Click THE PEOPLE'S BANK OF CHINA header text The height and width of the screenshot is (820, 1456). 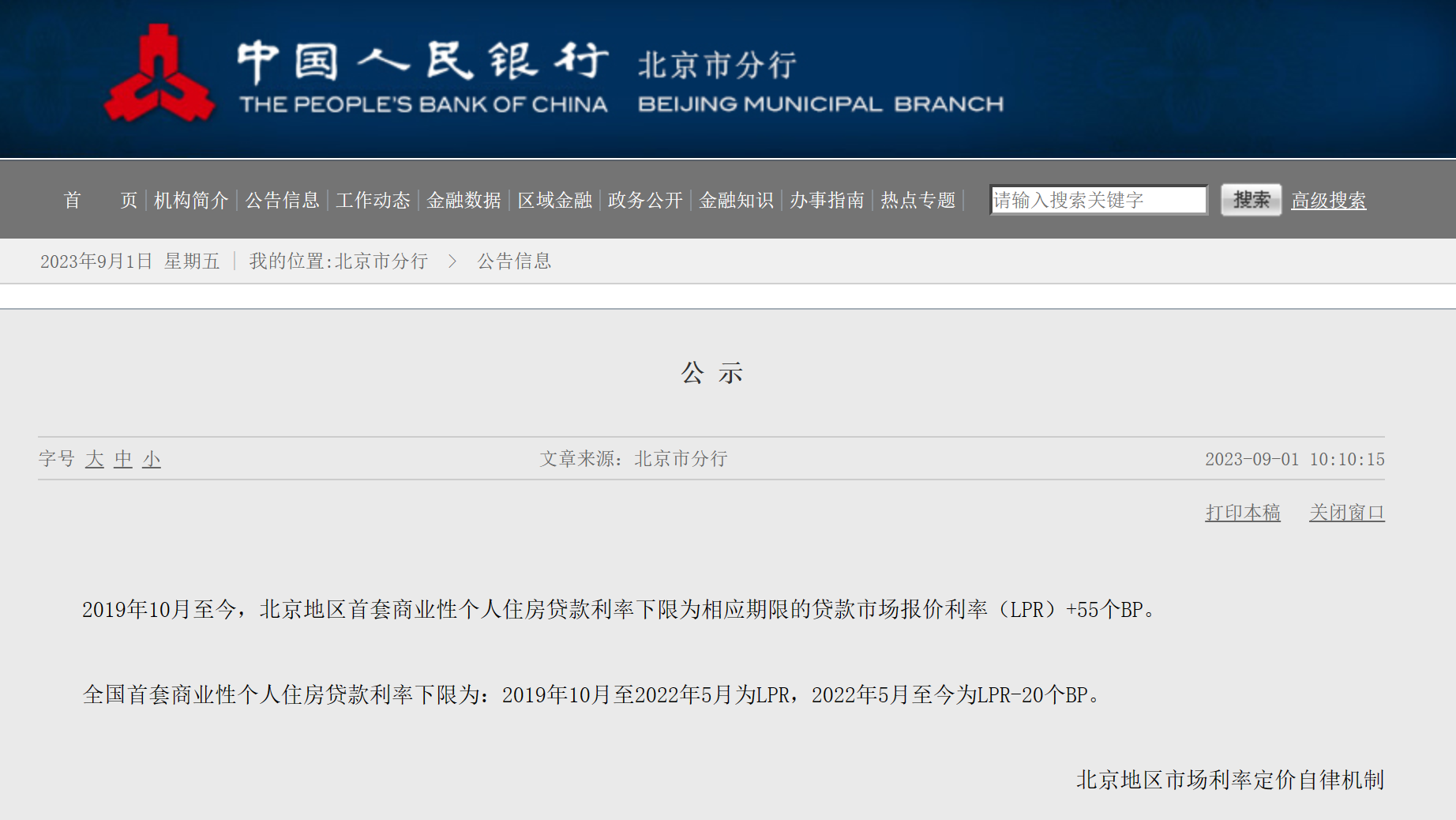point(424,104)
